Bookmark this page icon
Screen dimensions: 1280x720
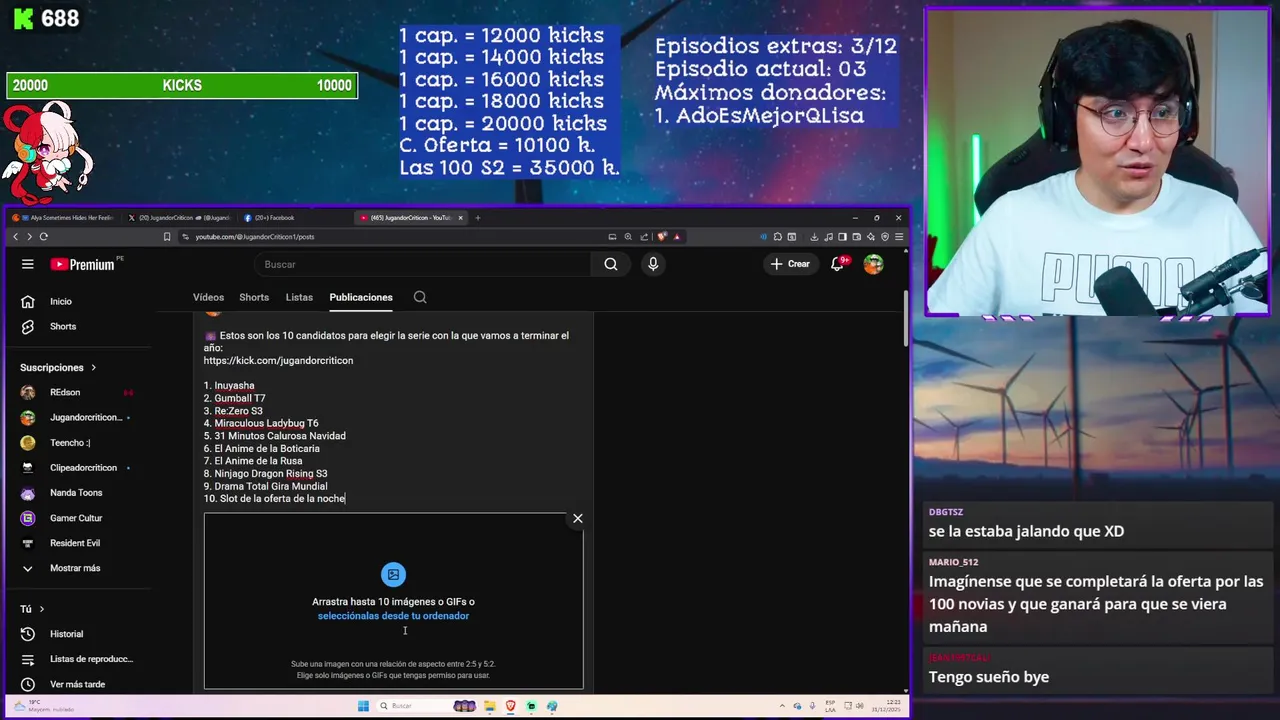[x=167, y=237]
